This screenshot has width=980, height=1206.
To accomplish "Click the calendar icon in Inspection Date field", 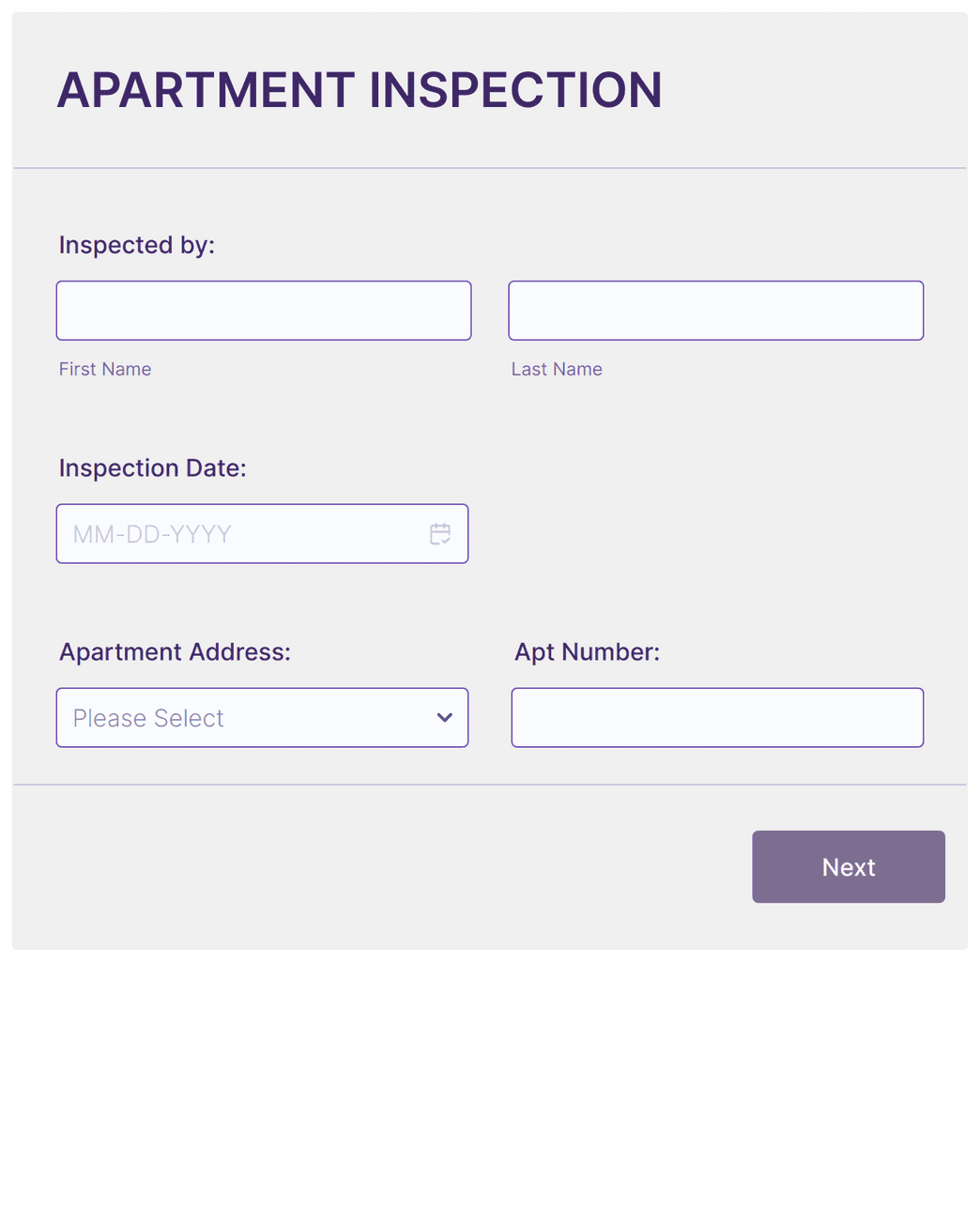I will [x=440, y=533].
